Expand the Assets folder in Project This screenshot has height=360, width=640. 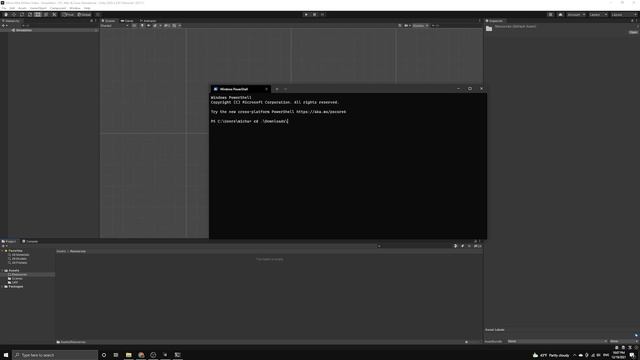[x=2, y=271]
